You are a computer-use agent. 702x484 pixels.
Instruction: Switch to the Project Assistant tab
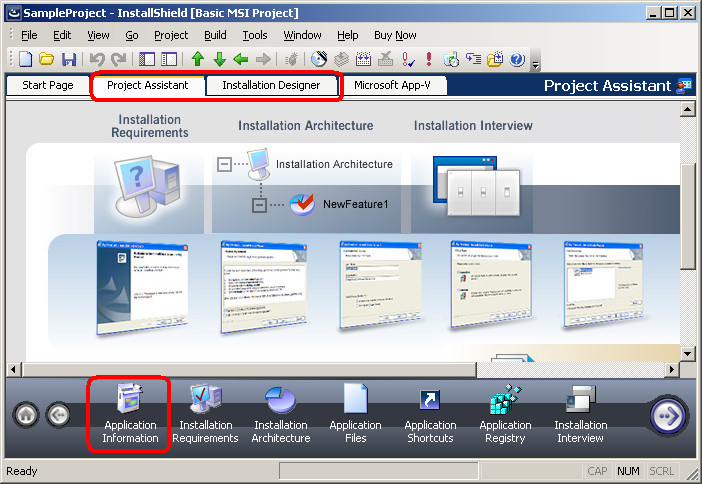click(147, 85)
